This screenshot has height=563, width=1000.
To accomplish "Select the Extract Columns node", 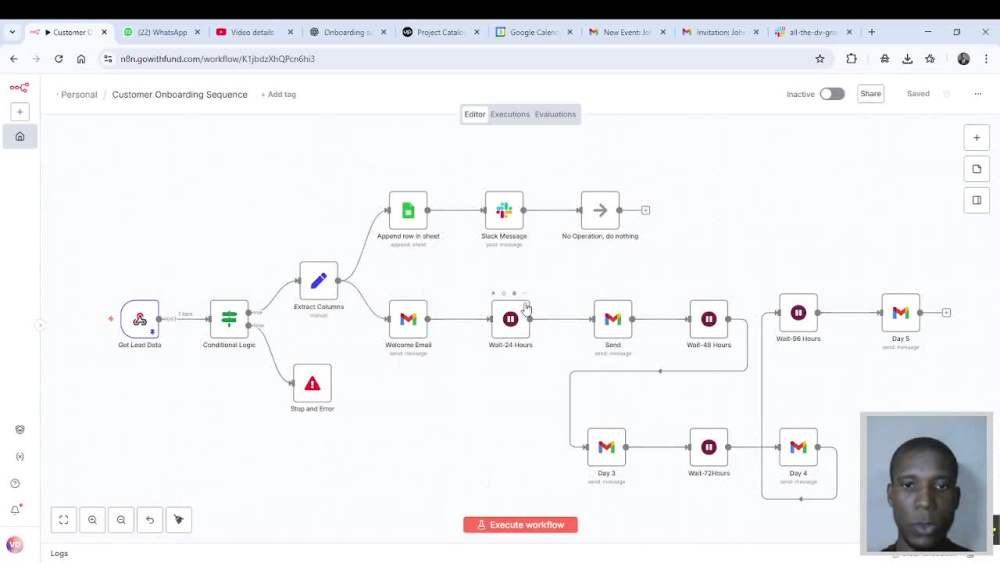I will [x=318, y=281].
